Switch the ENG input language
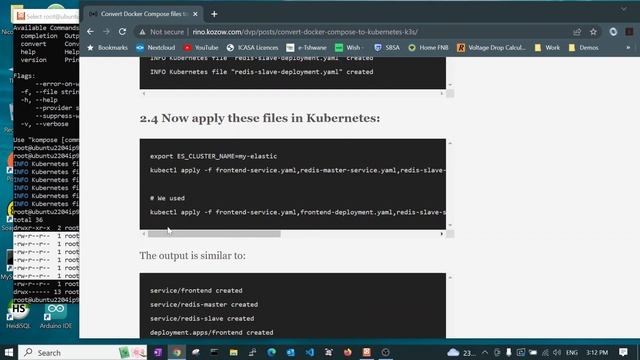Screen dimensions: 640x360 572,352
